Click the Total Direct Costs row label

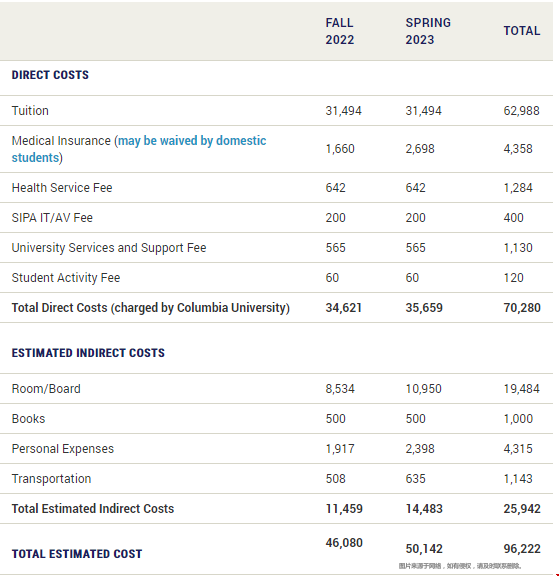[x=151, y=308]
